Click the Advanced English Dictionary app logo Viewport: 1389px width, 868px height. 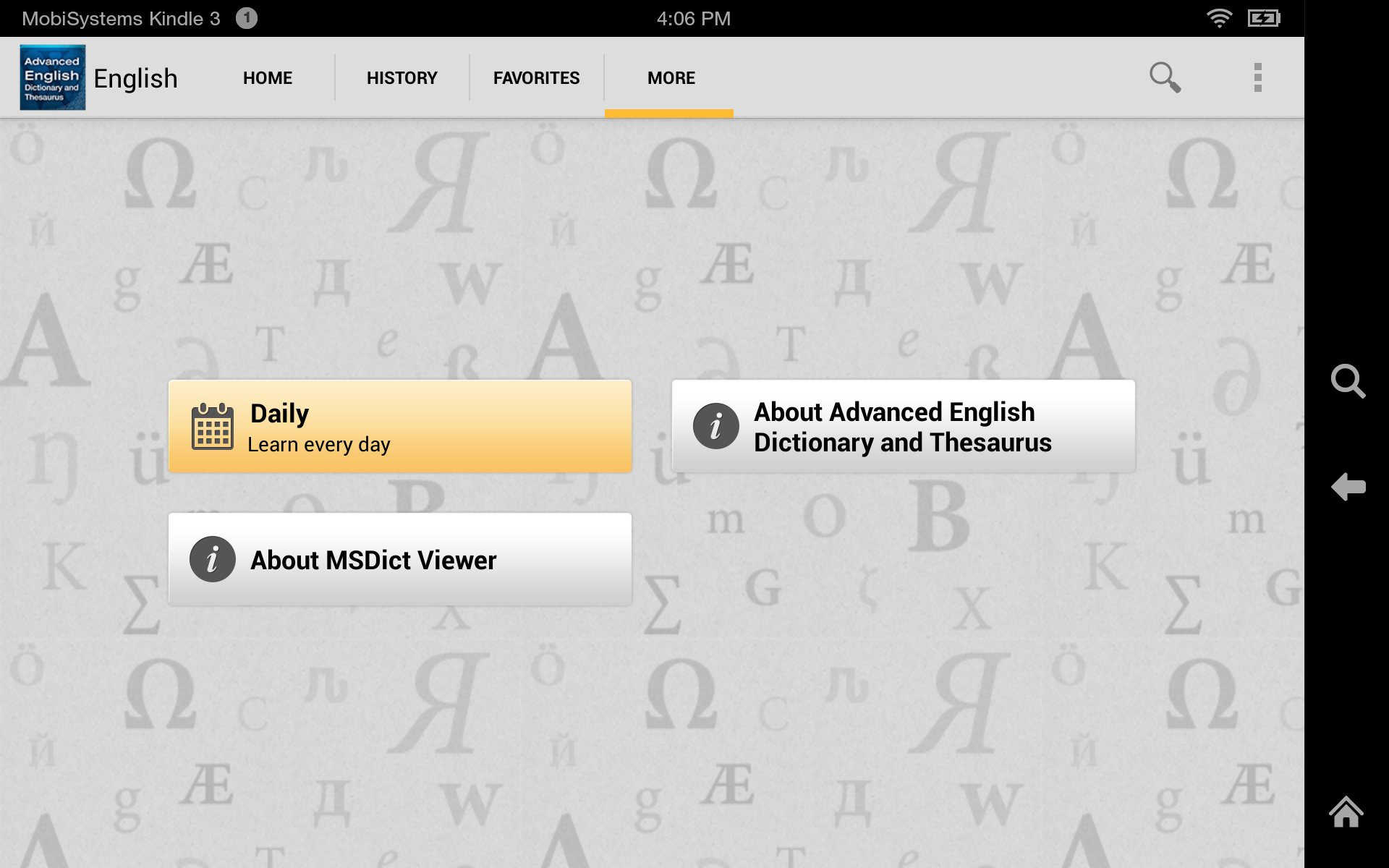tap(51, 77)
